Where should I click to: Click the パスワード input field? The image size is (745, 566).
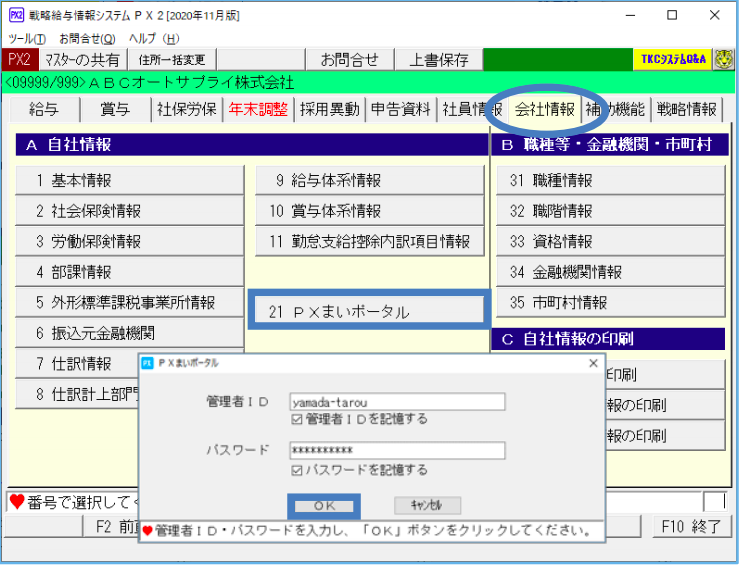[398, 451]
